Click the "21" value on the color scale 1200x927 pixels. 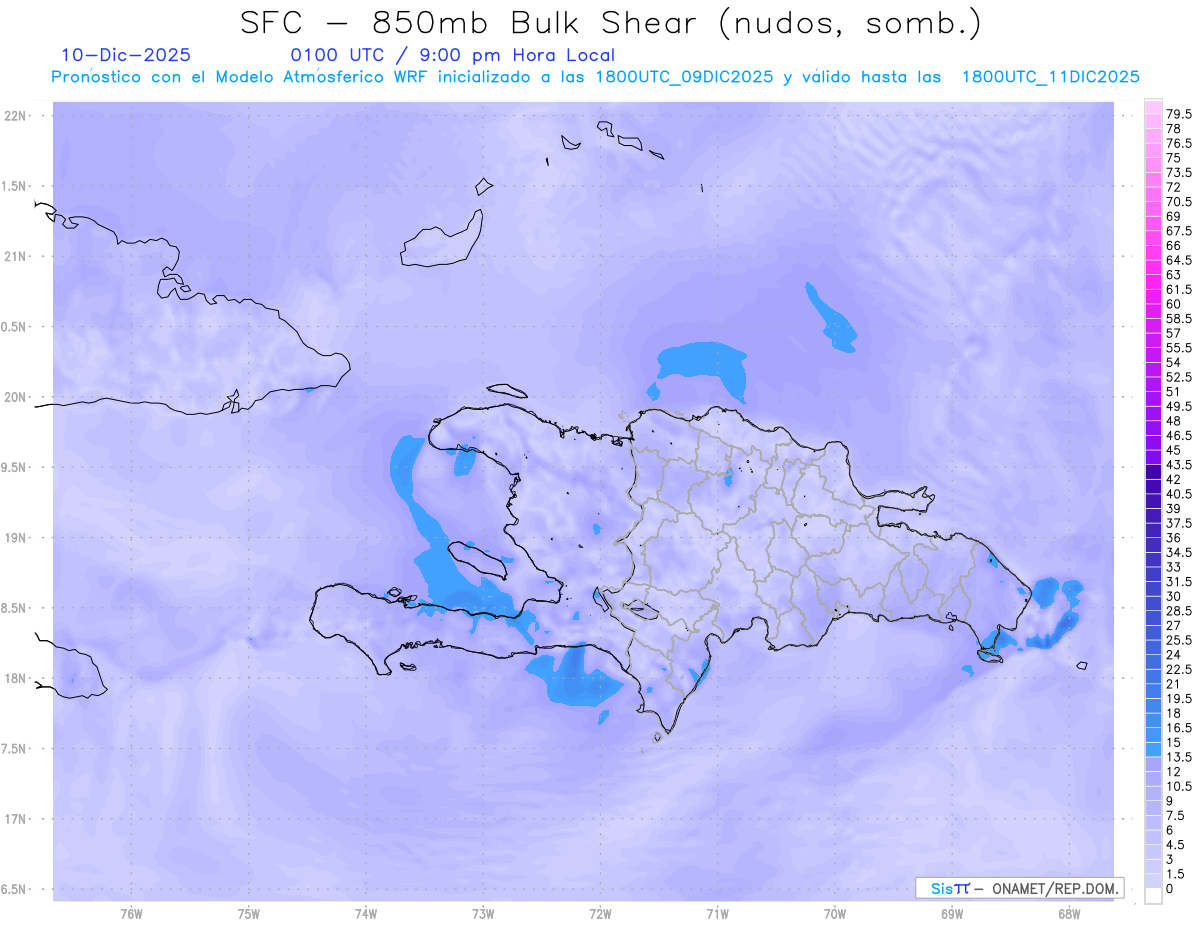tap(1173, 683)
